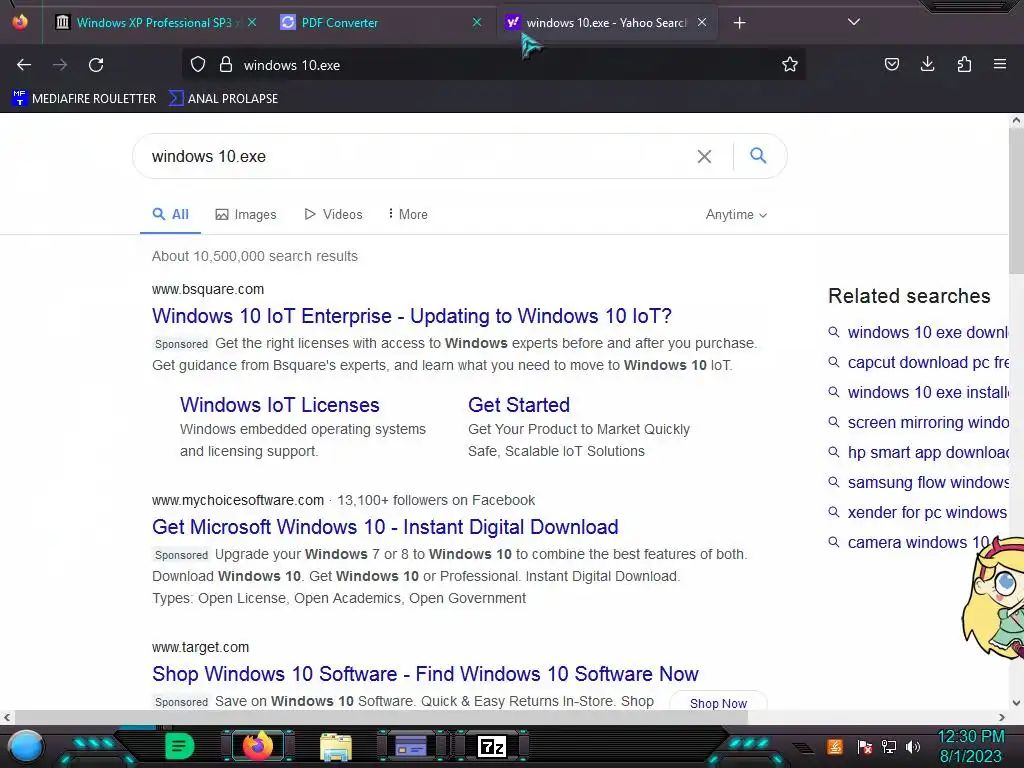Open MEDIAFIRE ROULETTER bookmark
The image size is (1024, 768).
click(84, 99)
